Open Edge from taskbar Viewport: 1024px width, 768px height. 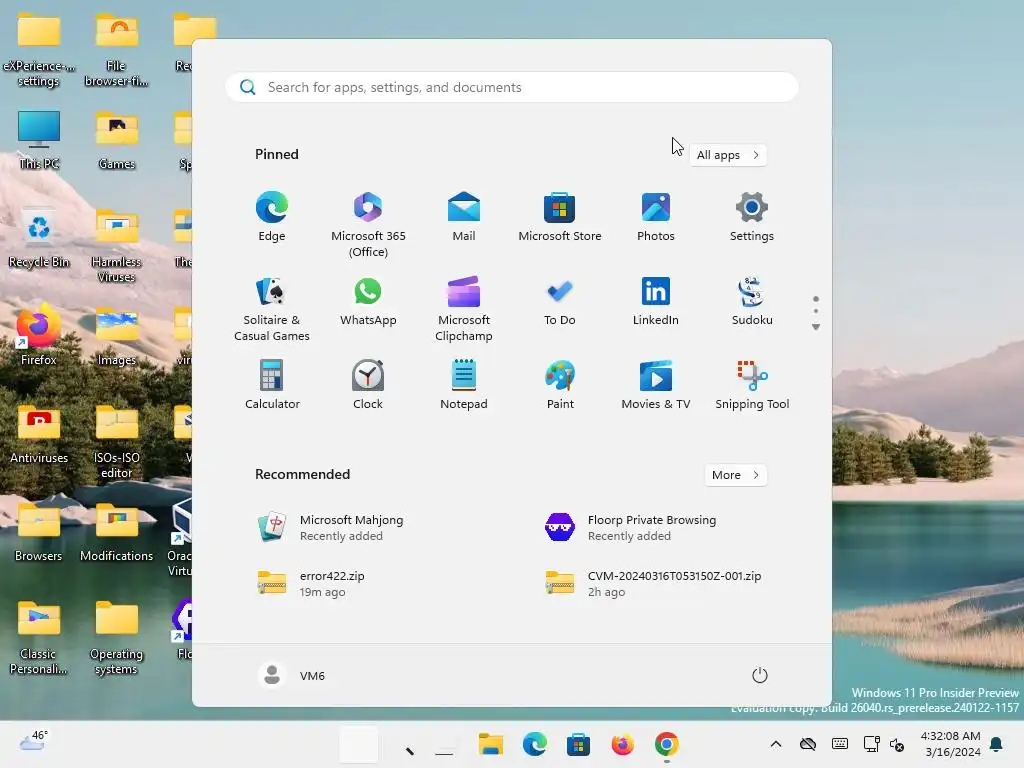[x=535, y=744]
